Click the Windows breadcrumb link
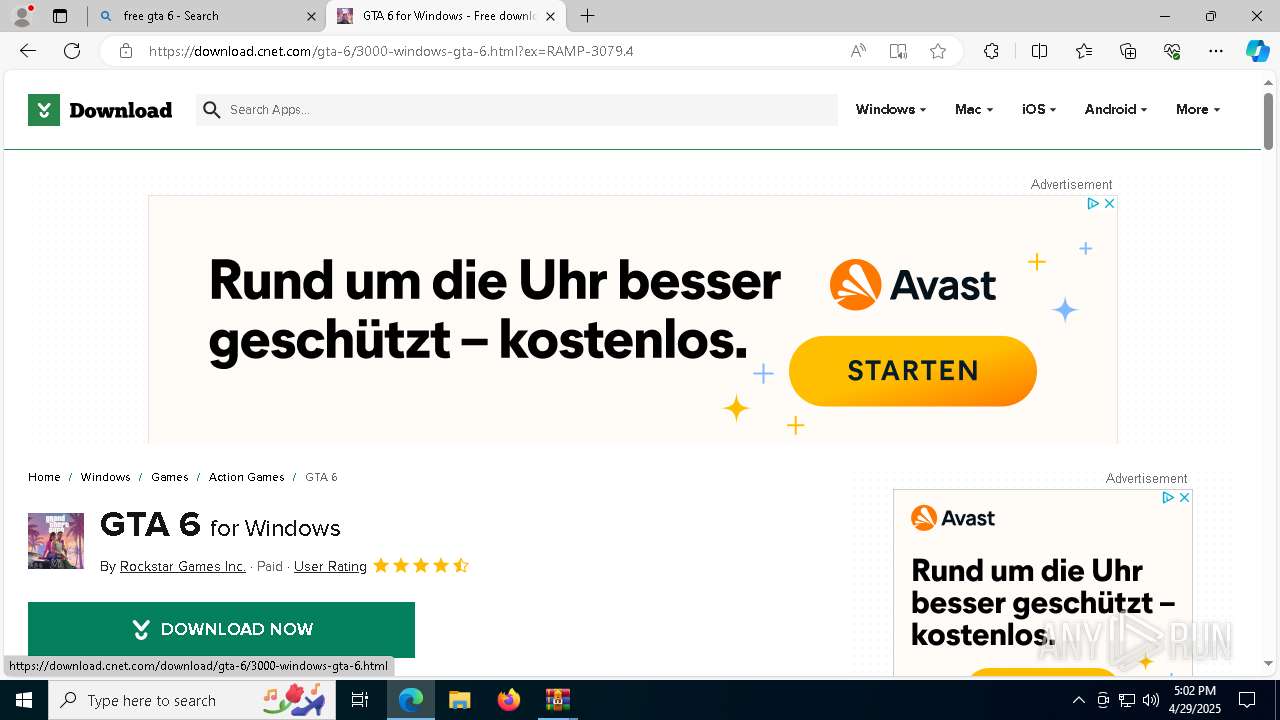Screen dimensions: 1280x720 (x=106, y=477)
